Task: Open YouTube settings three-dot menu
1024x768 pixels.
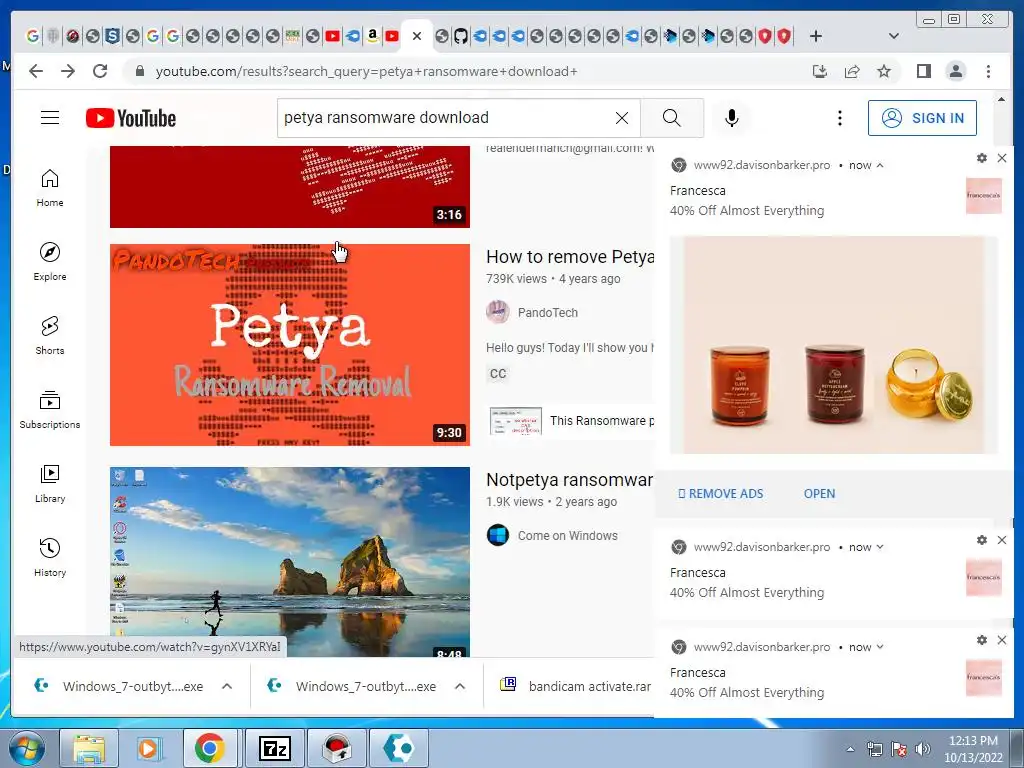Action: click(x=840, y=118)
